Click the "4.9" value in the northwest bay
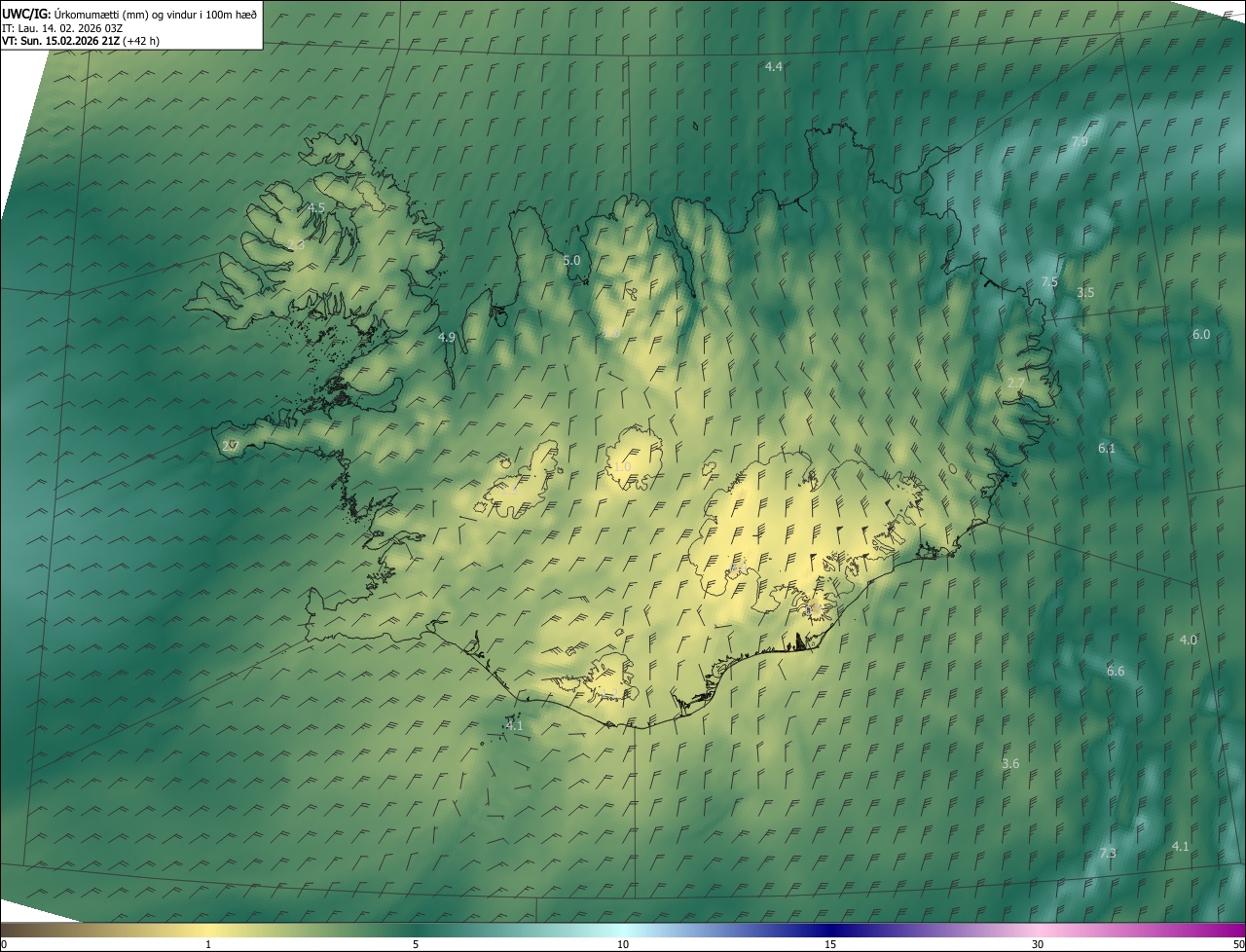The image size is (1246, 952). coord(447,338)
